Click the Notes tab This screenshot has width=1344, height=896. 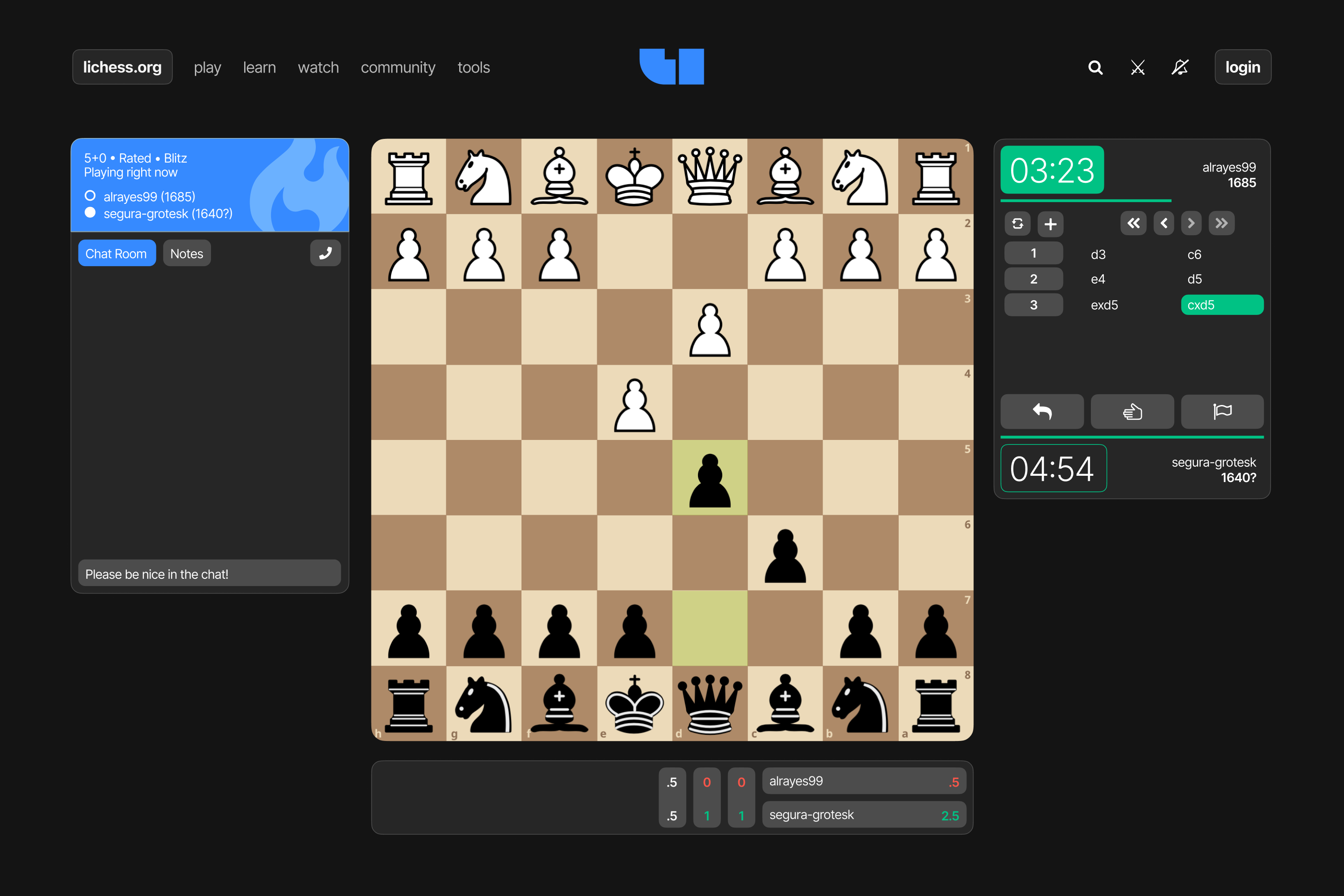click(187, 254)
